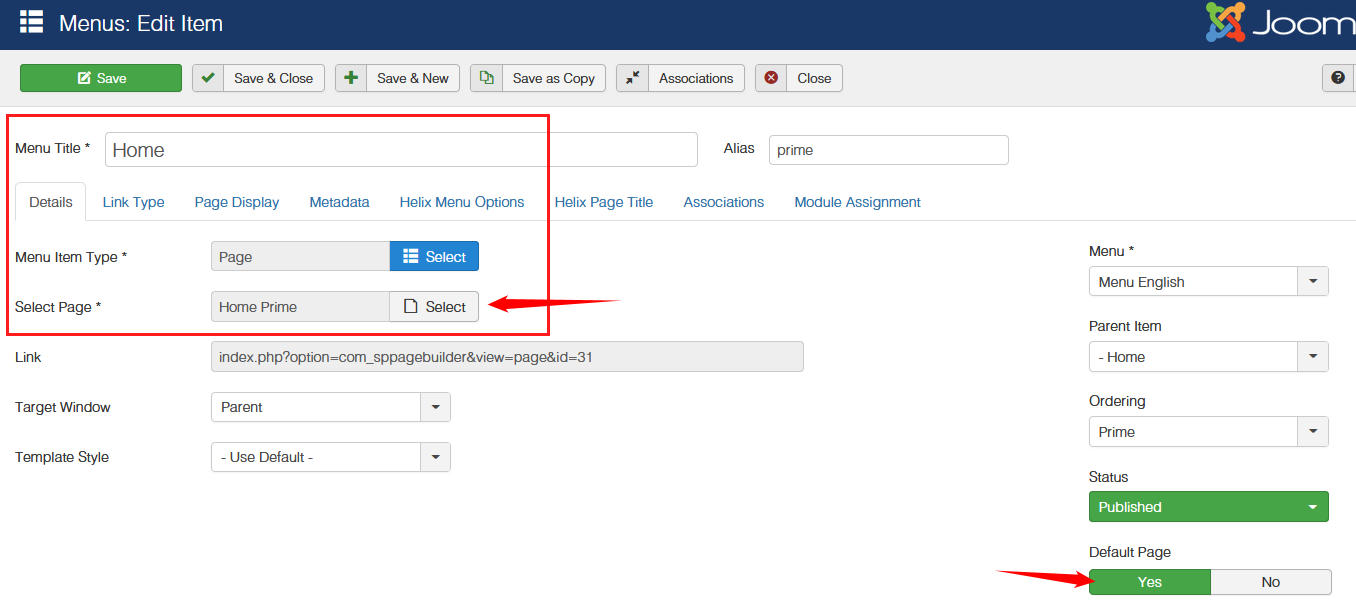Viewport: 1356px width, 610px height.
Task: Click the checkmark Save & Close icon
Action: [x=208, y=78]
